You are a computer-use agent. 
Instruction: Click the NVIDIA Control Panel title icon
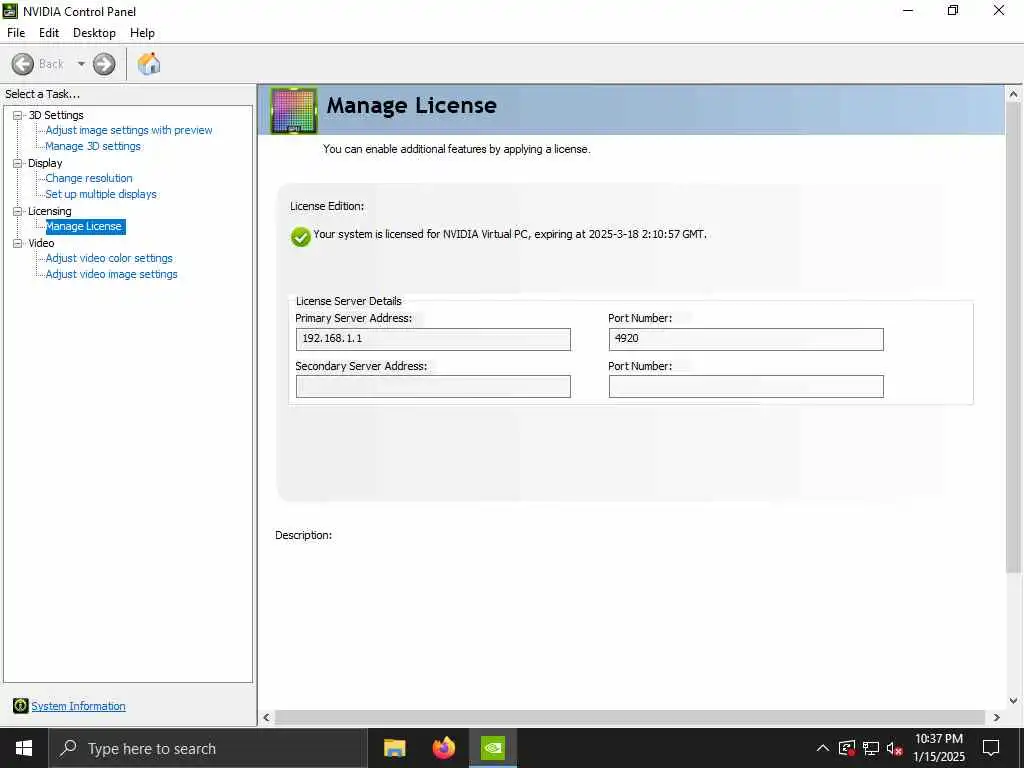[x=10, y=11]
